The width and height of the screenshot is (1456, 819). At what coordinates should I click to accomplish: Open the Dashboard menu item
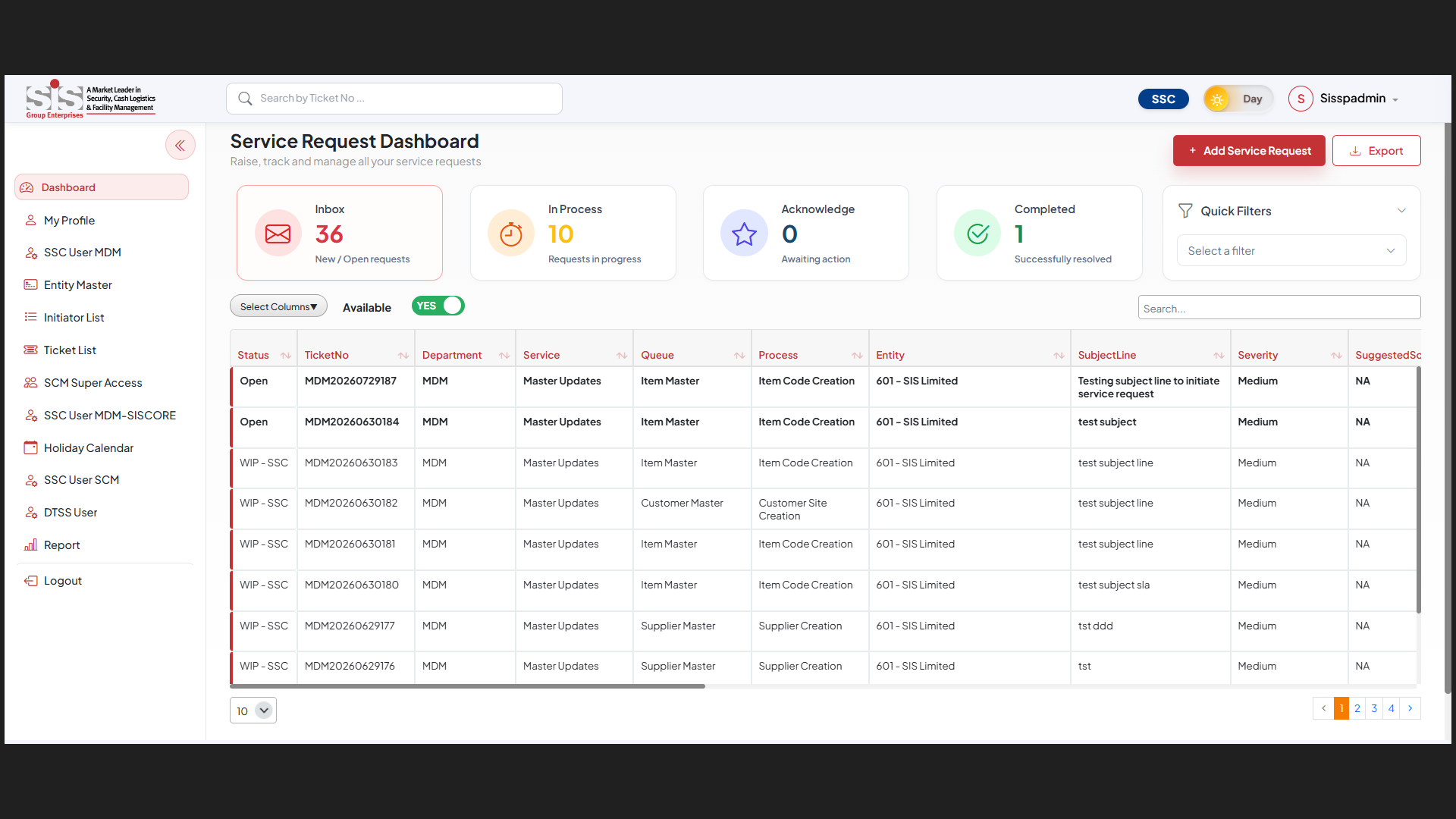pos(102,187)
